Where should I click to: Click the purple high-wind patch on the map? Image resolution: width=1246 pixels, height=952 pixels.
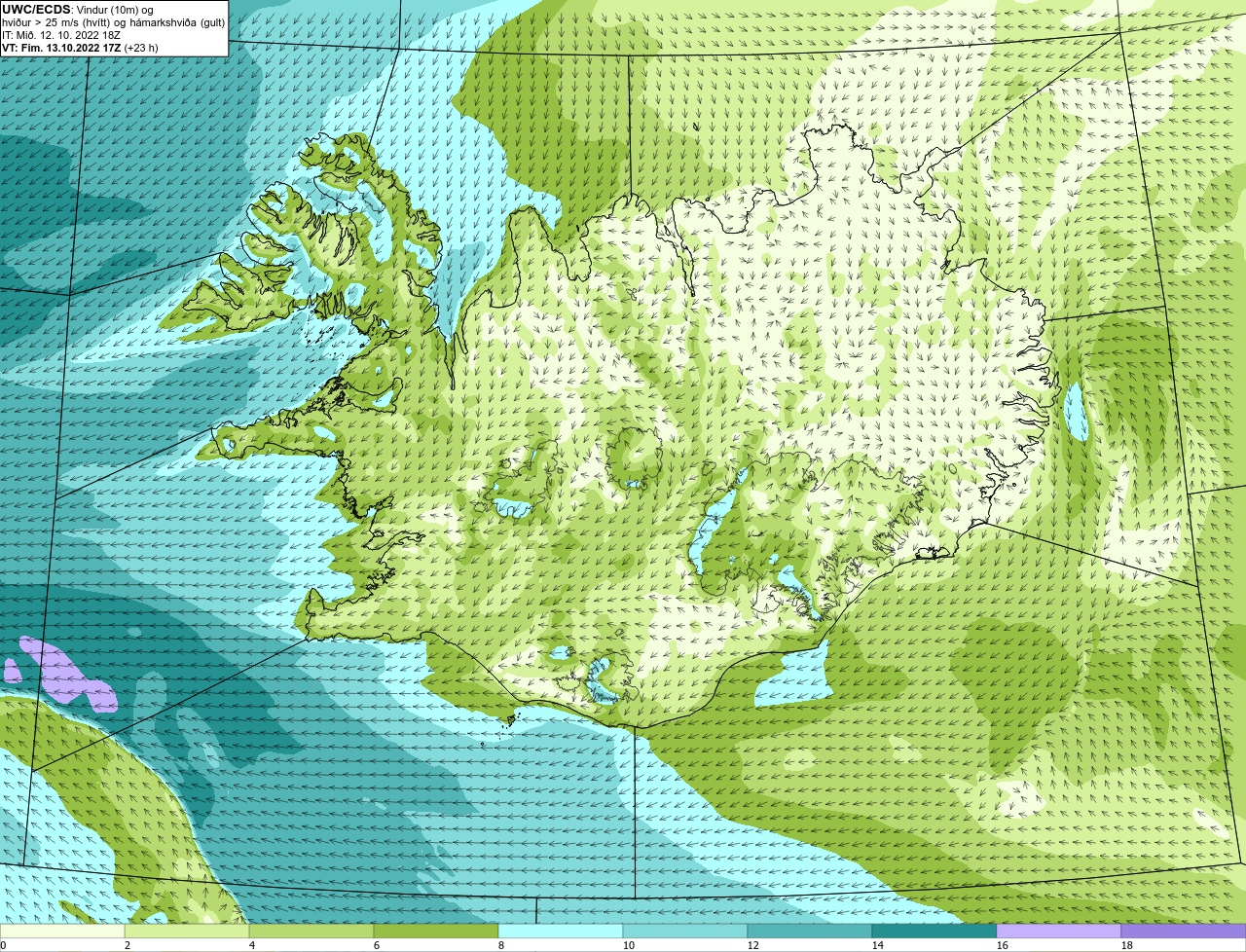[66, 674]
